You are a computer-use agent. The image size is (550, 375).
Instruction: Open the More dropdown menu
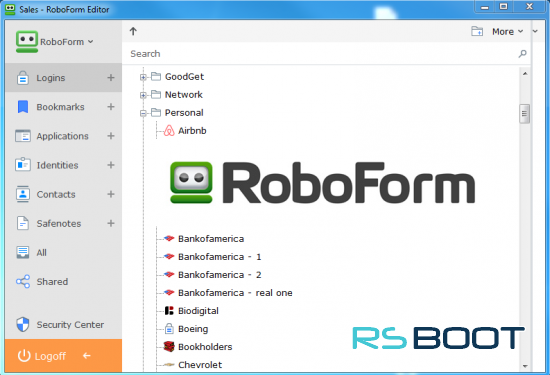pos(508,32)
